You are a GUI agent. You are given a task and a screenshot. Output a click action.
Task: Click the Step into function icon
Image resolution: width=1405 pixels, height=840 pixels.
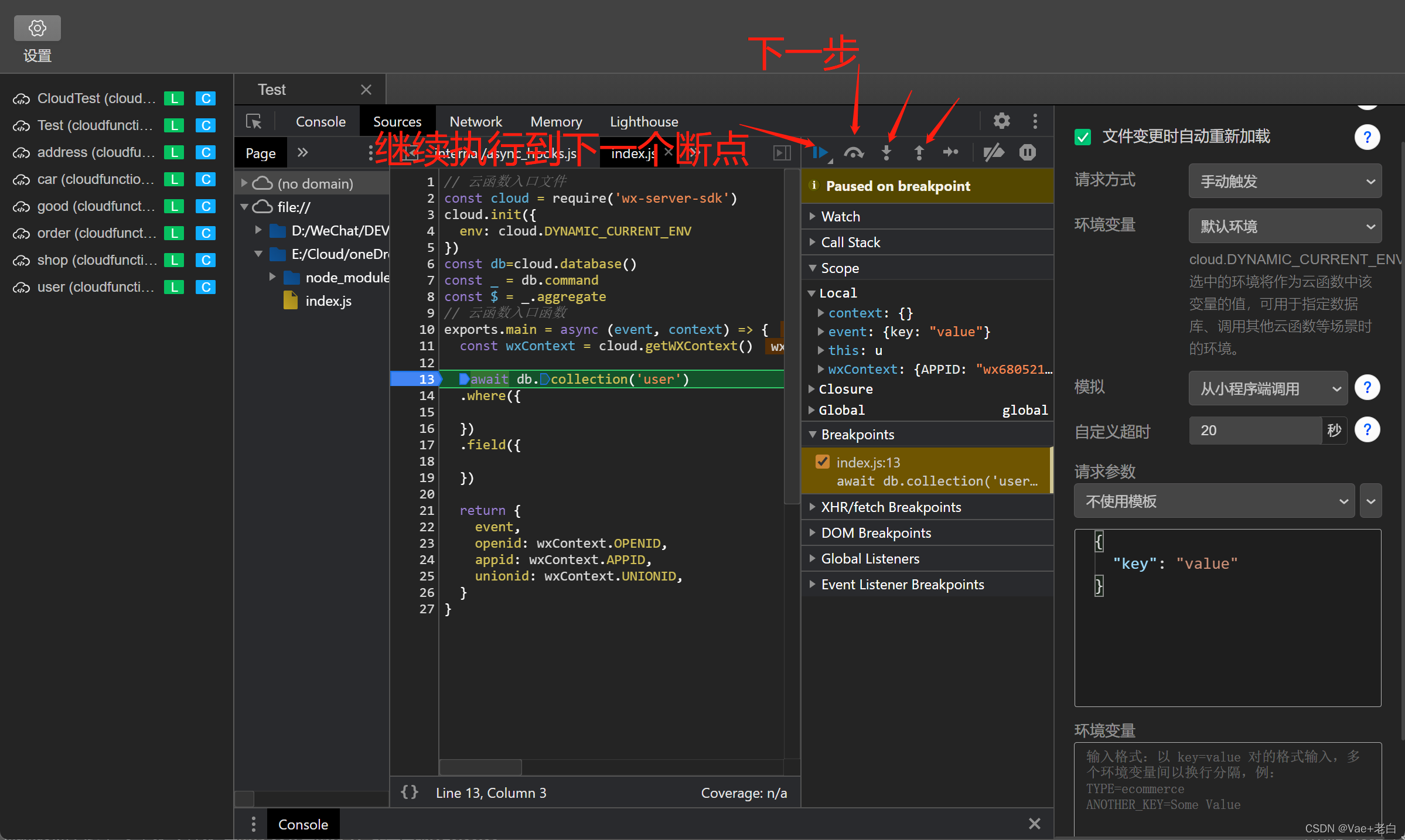886,153
